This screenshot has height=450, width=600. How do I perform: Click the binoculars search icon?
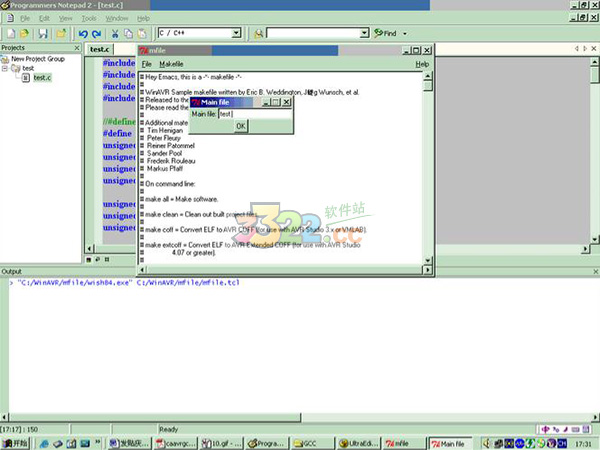tap(259, 34)
